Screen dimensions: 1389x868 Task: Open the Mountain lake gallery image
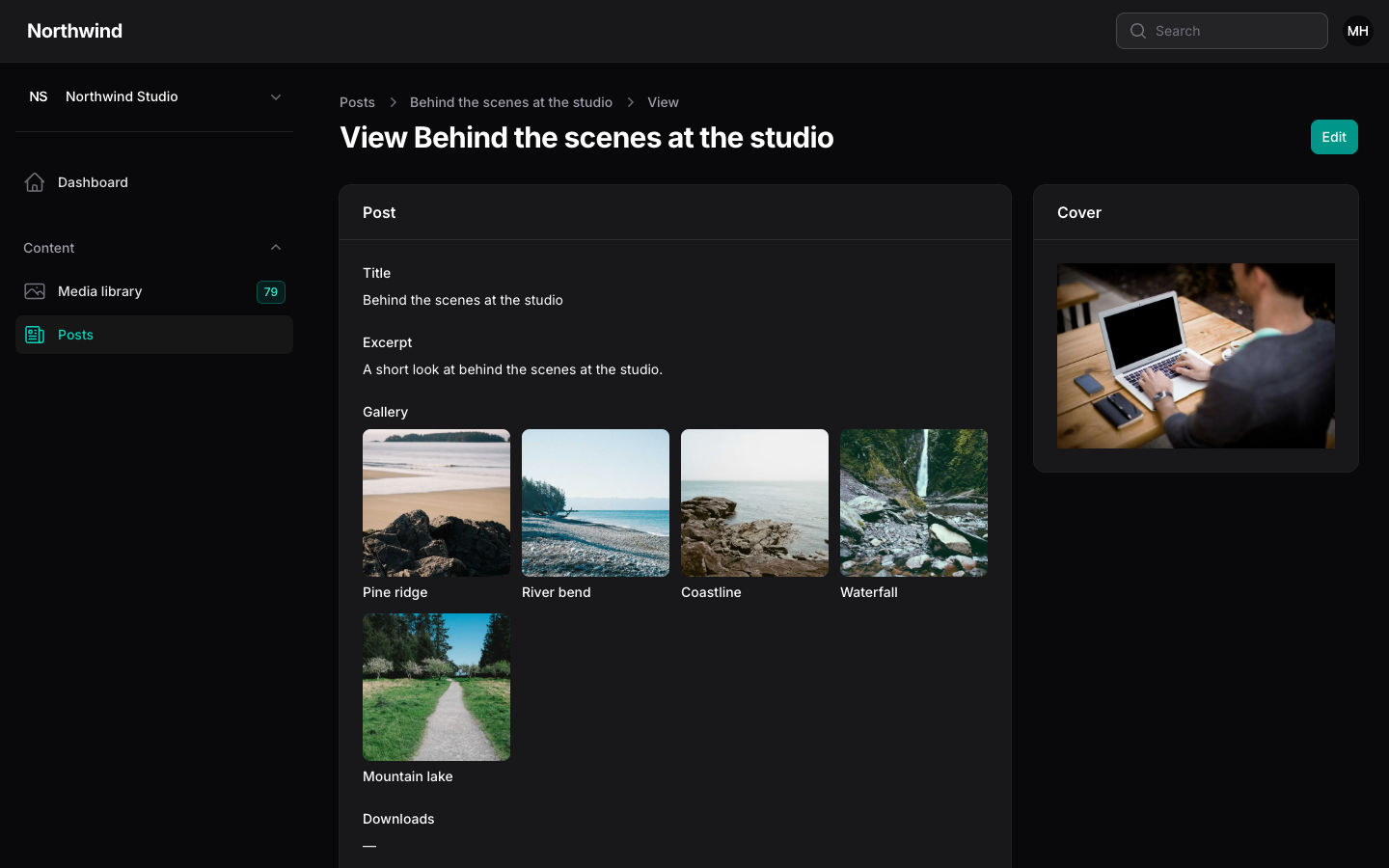click(436, 687)
